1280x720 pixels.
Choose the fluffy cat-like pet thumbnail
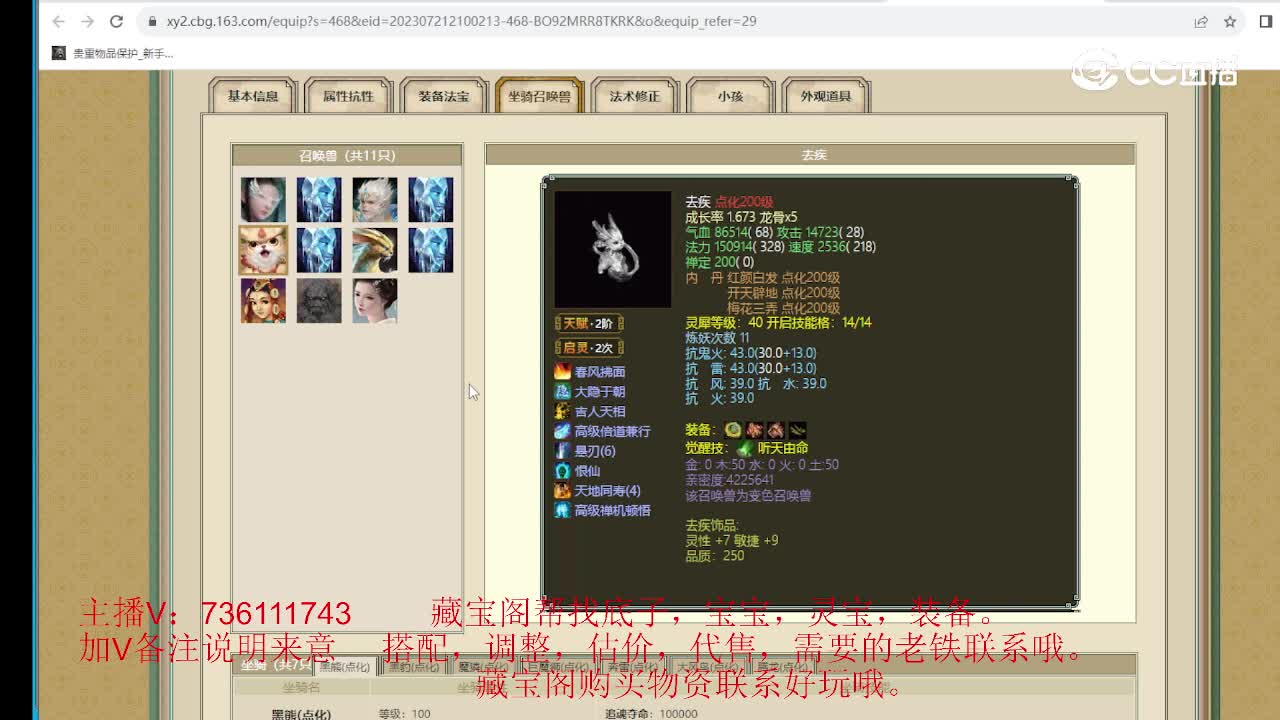click(263, 250)
